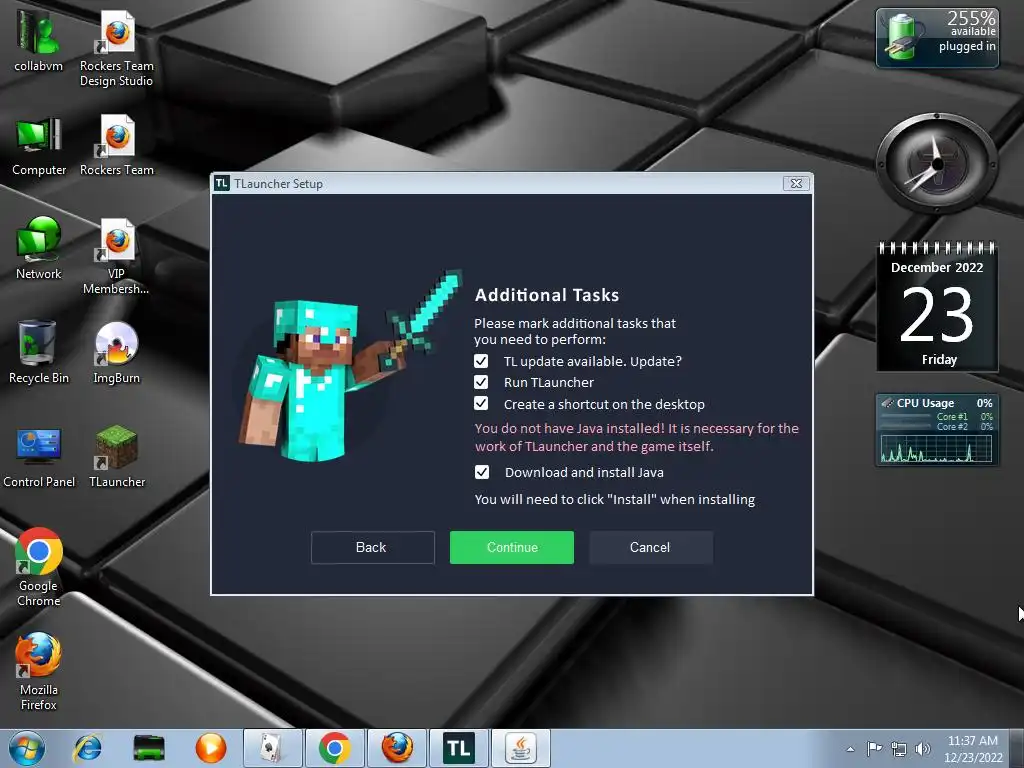Click the battery meter gadget

pyautogui.click(x=937, y=37)
